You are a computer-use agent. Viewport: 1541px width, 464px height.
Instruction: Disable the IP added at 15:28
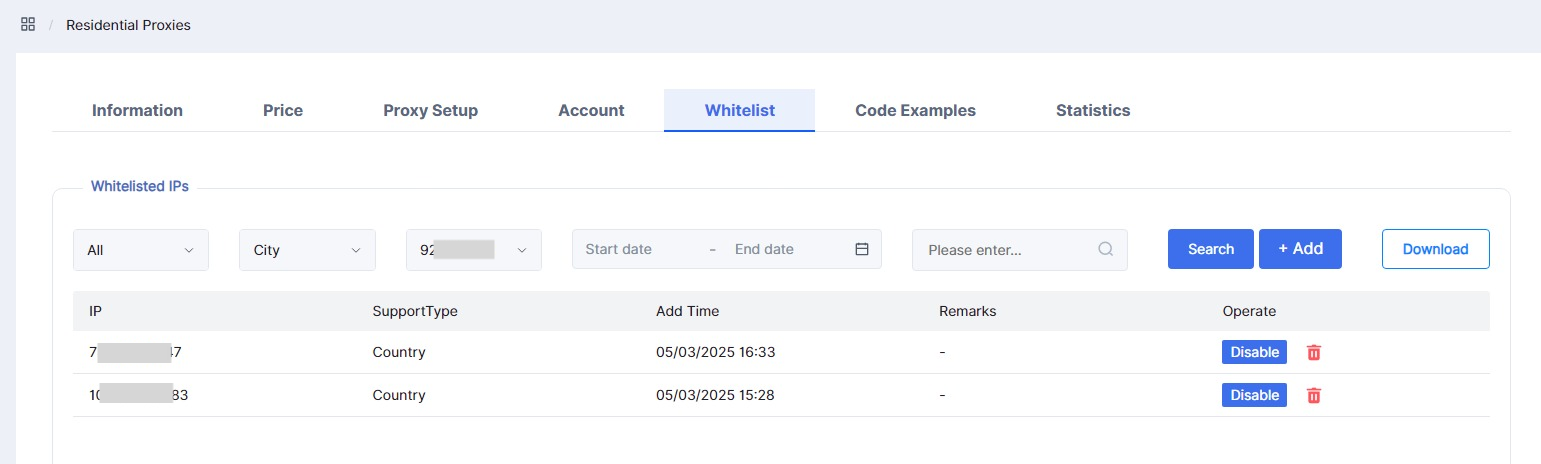click(x=1254, y=395)
